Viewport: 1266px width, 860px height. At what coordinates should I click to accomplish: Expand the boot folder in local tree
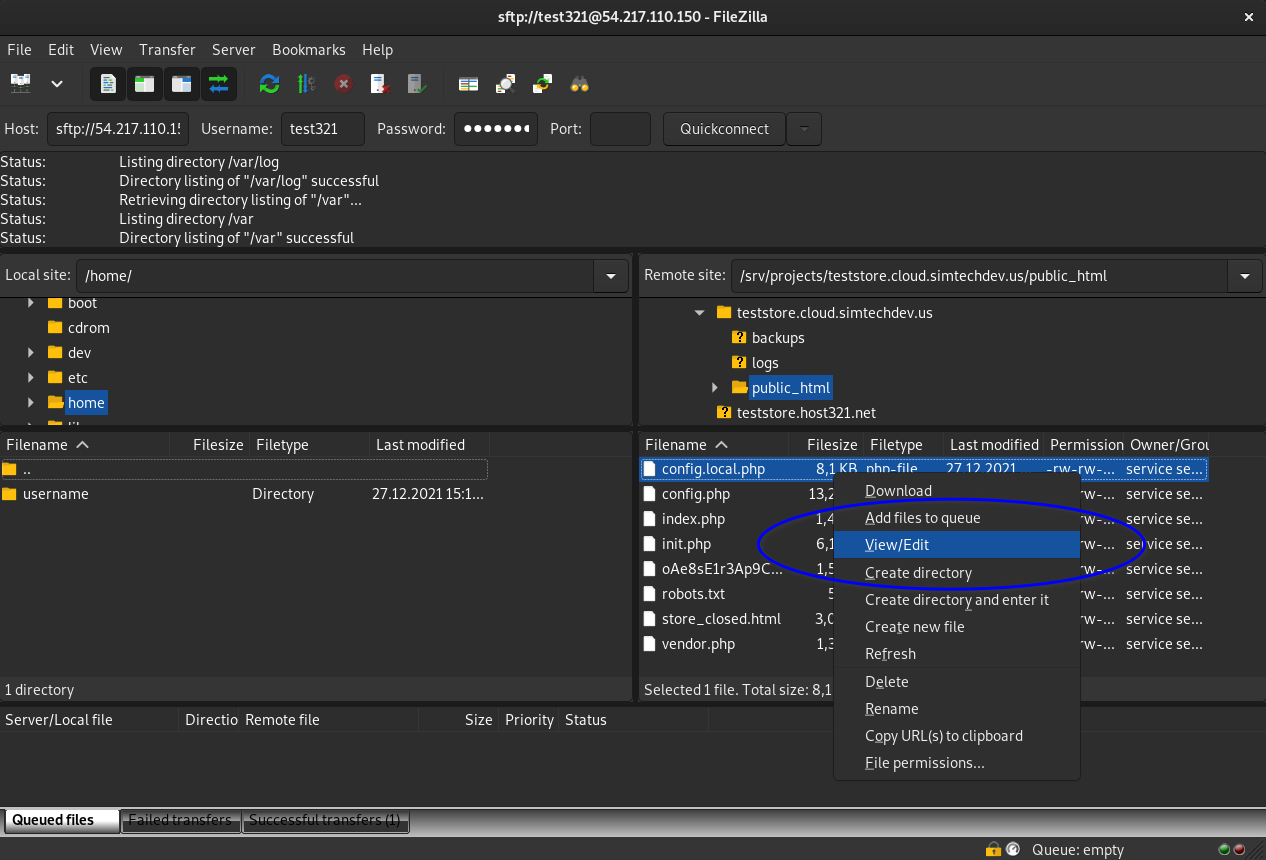pyautogui.click(x=31, y=303)
